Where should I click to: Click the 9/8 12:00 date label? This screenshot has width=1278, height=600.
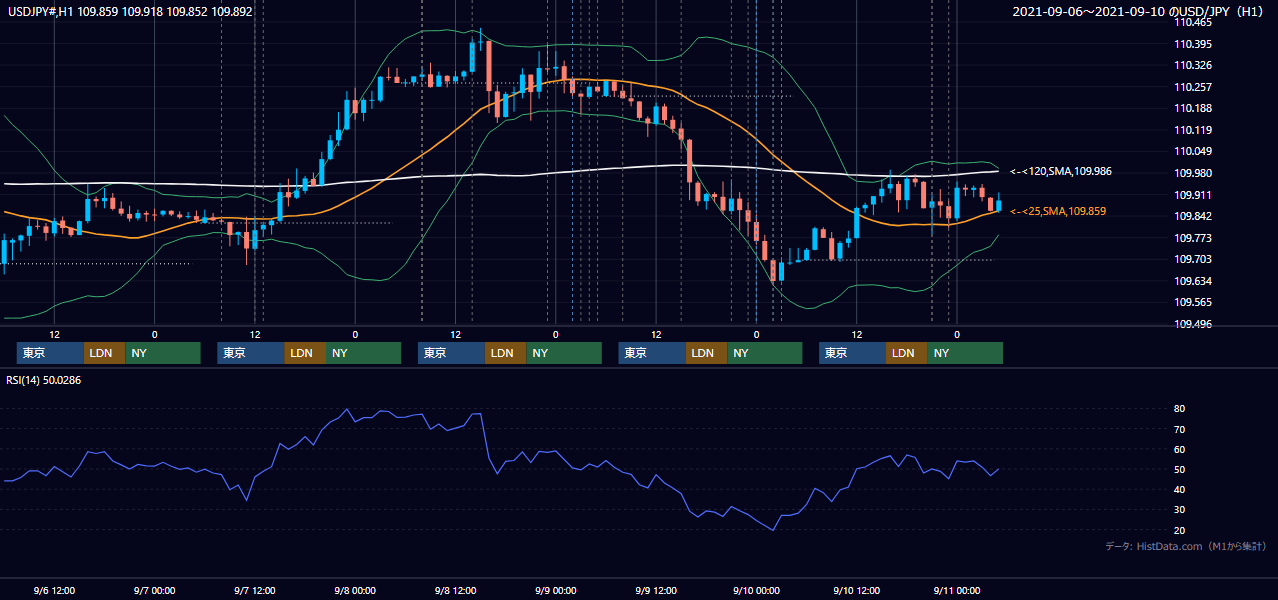455,590
